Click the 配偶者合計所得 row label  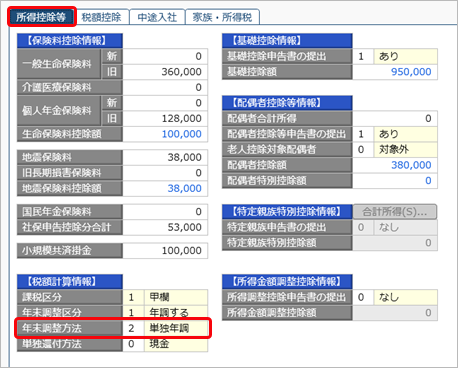pyautogui.click(x=287, y=118)
